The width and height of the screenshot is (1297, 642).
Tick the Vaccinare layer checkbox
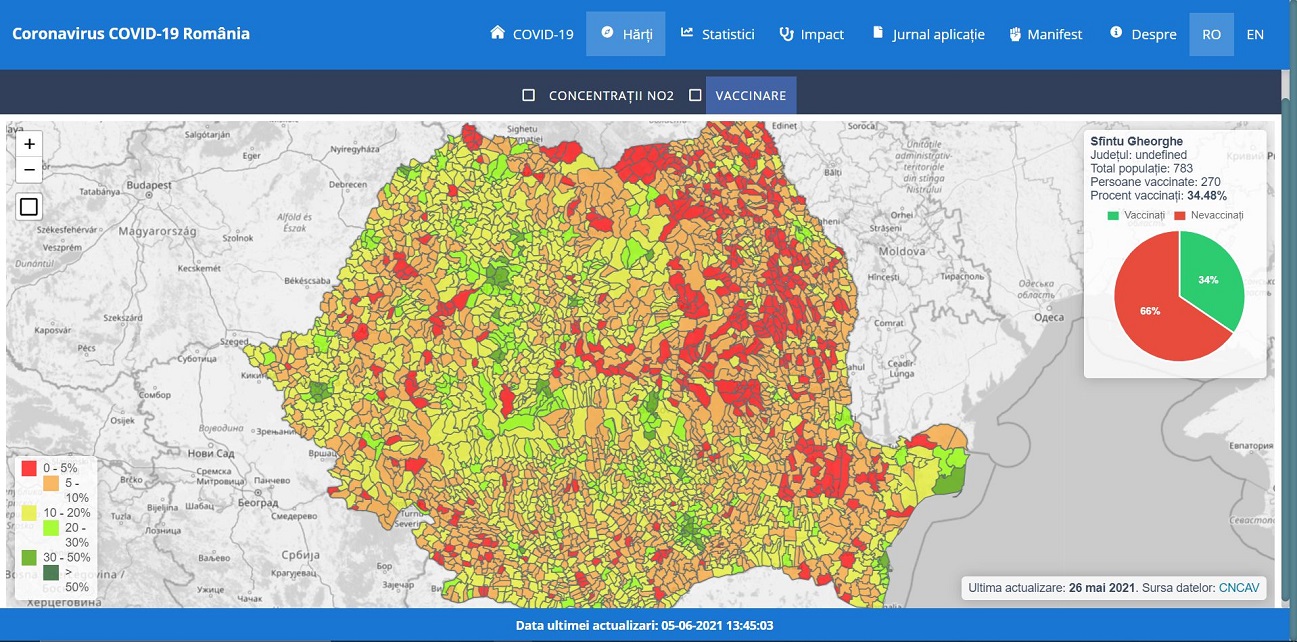tap(695, 96)
